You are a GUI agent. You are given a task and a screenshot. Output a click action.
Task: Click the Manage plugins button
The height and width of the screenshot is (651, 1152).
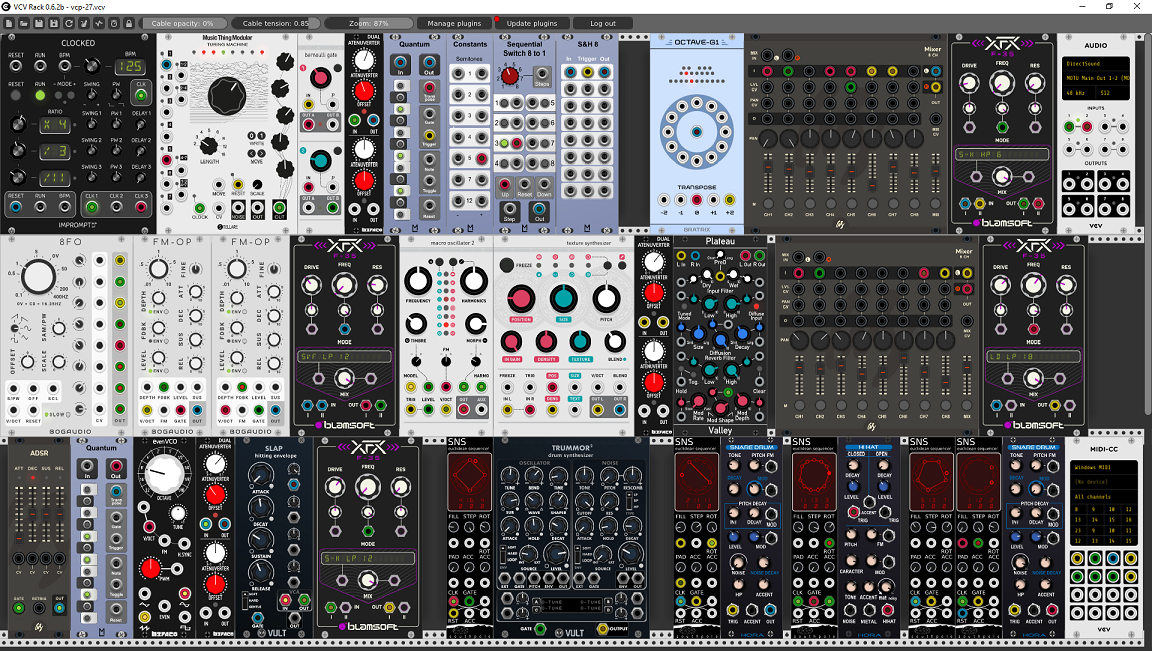pyautogui.click(x=454, y=24)
